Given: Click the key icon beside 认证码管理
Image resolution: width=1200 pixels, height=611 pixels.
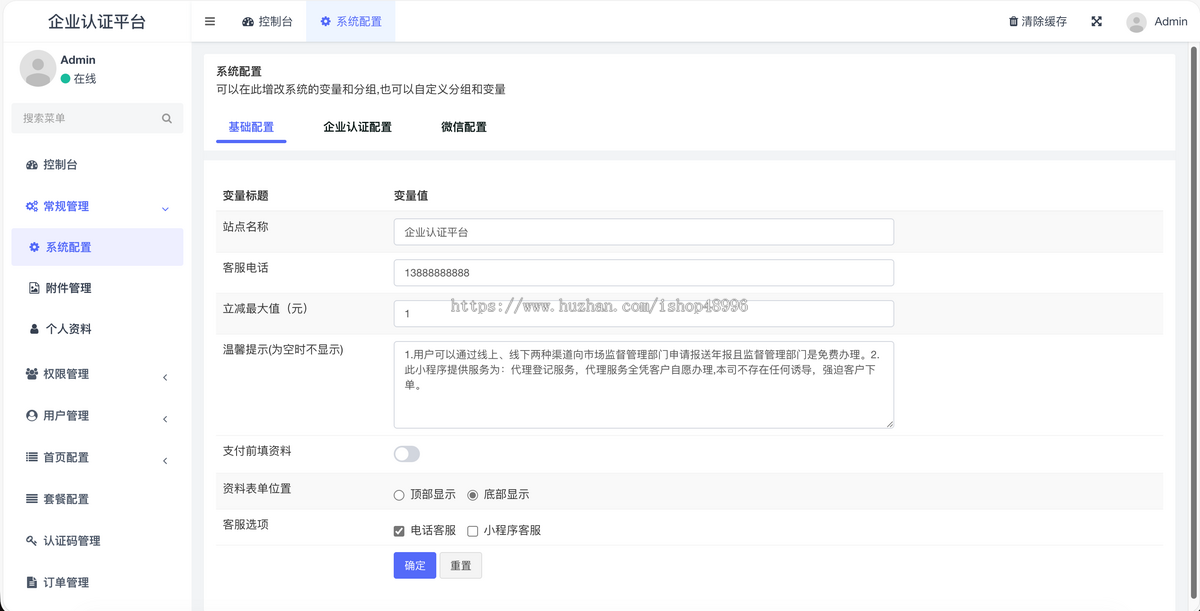Looking at the screenshot, I should pyautogui.click(x=32, y=541).
